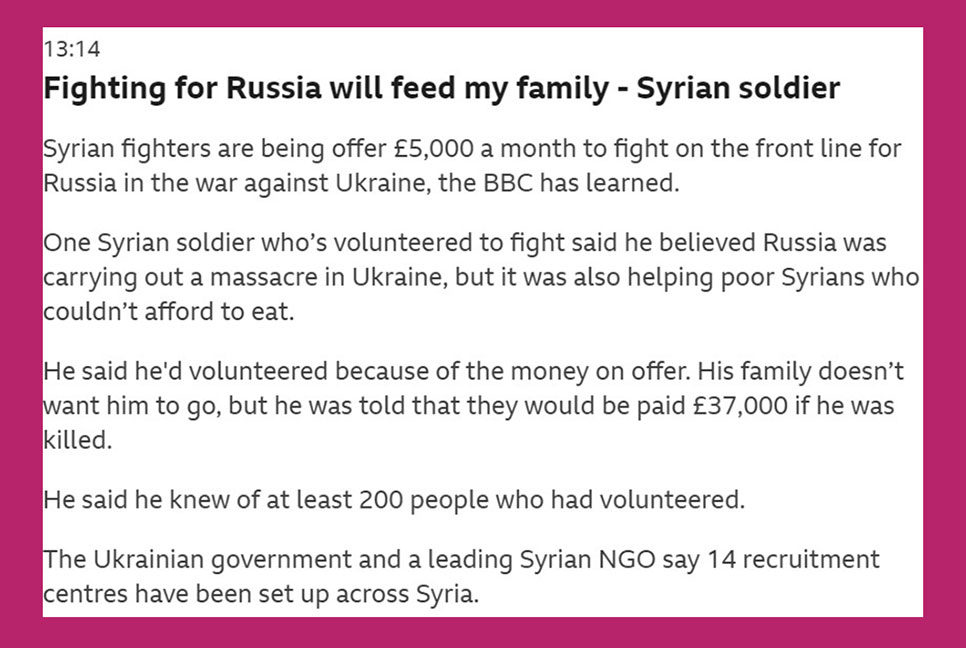
Task: Click 'Syrian soldier' in the headline
Action: tap(738, 88)
